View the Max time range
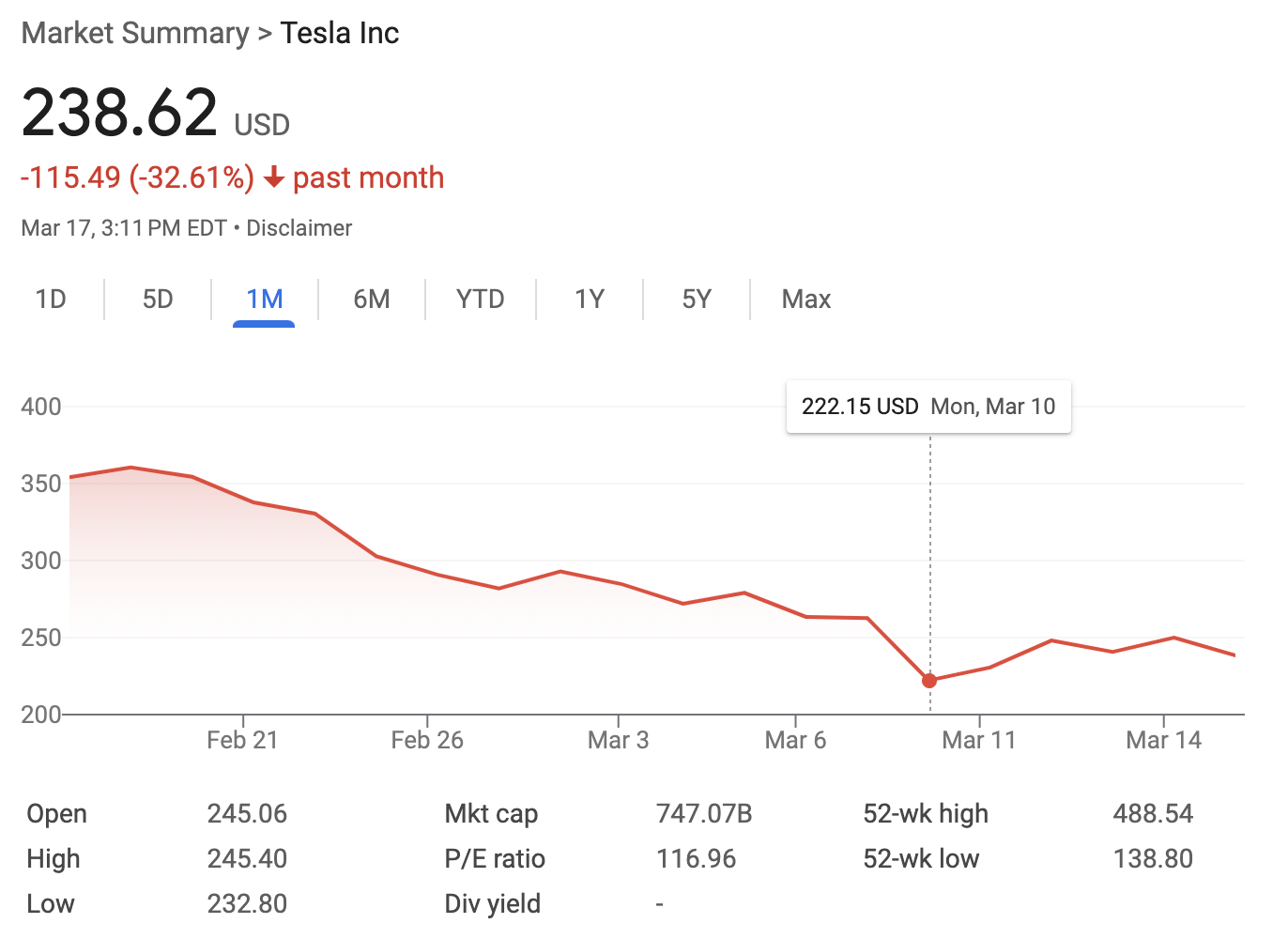The image size is (1288, 939). 806,300
